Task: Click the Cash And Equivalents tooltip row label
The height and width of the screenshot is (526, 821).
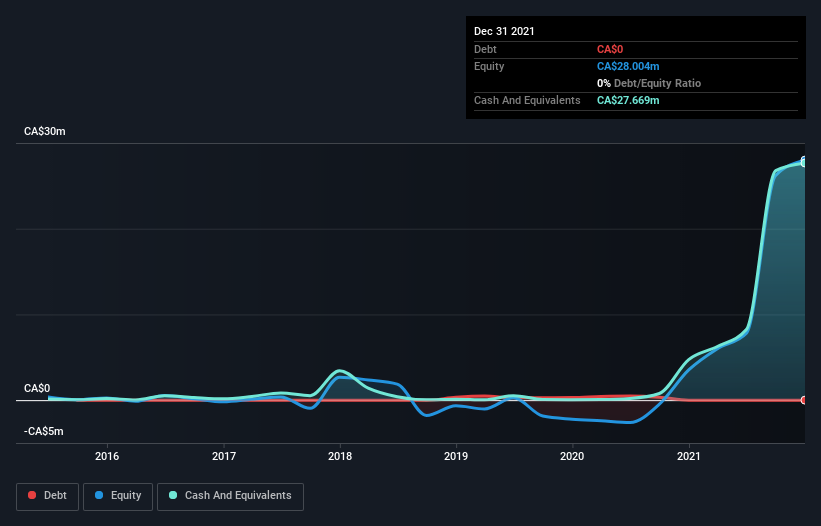Action: point(527,100)
